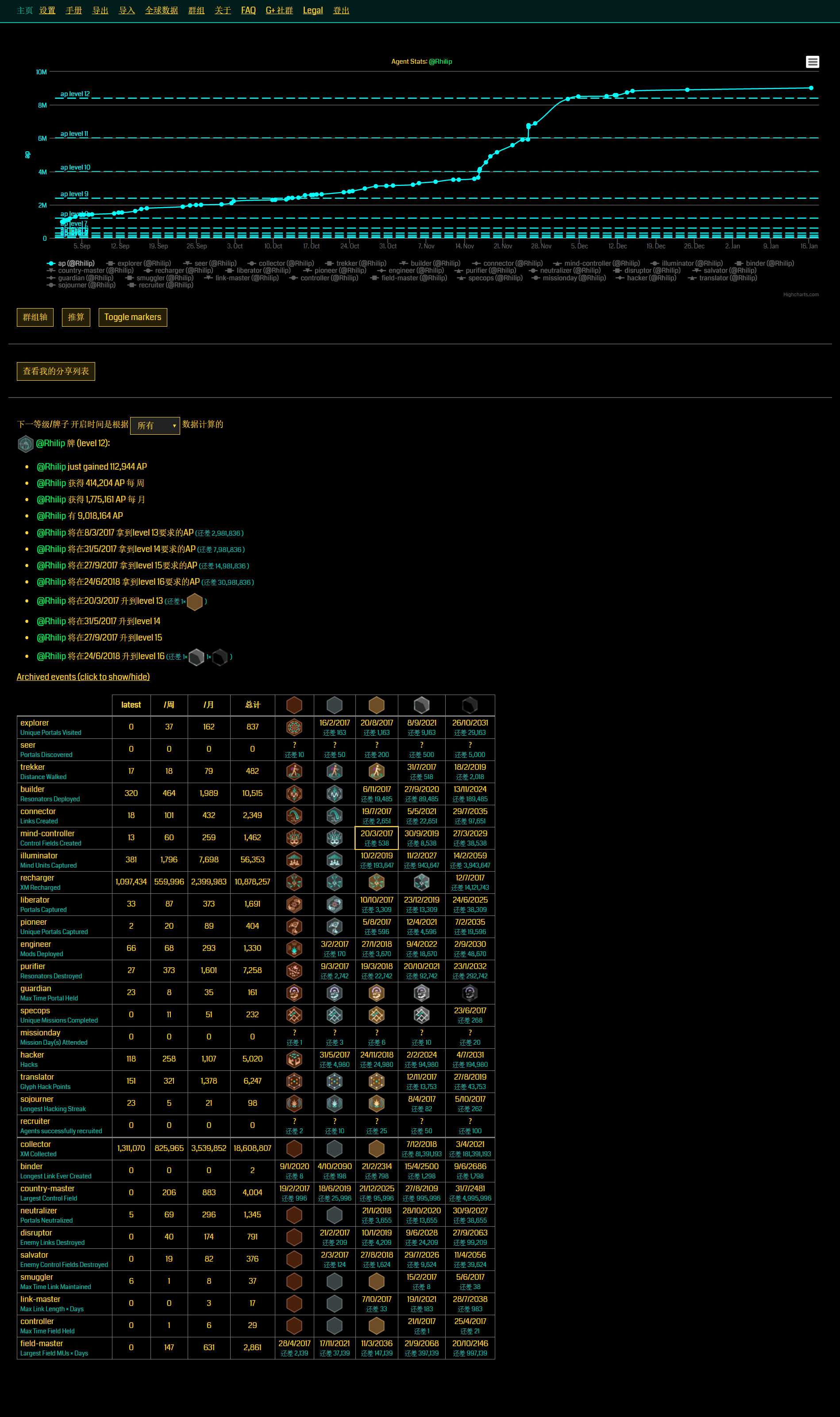Click the Toggle markers button
This screenshot has width=840, height=1417.
point(132,317)
